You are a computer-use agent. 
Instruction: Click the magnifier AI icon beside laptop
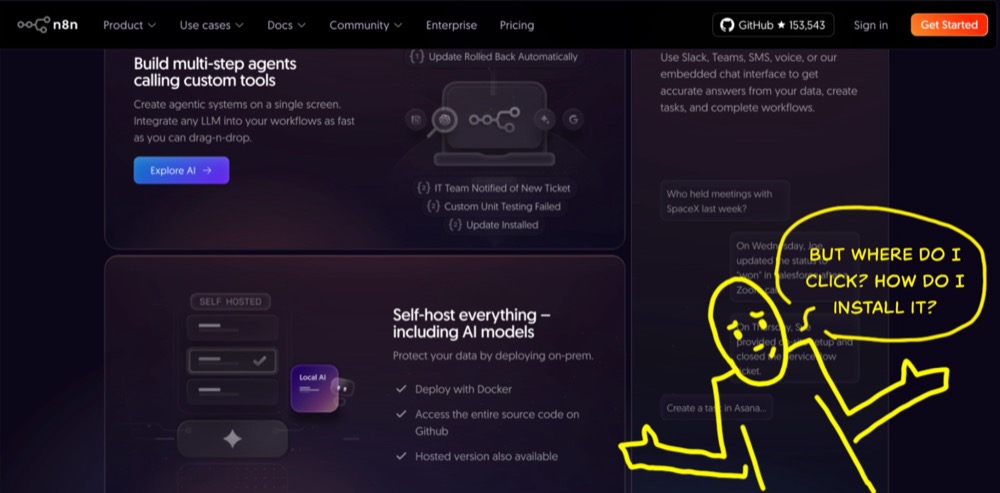tap(445, 120)
